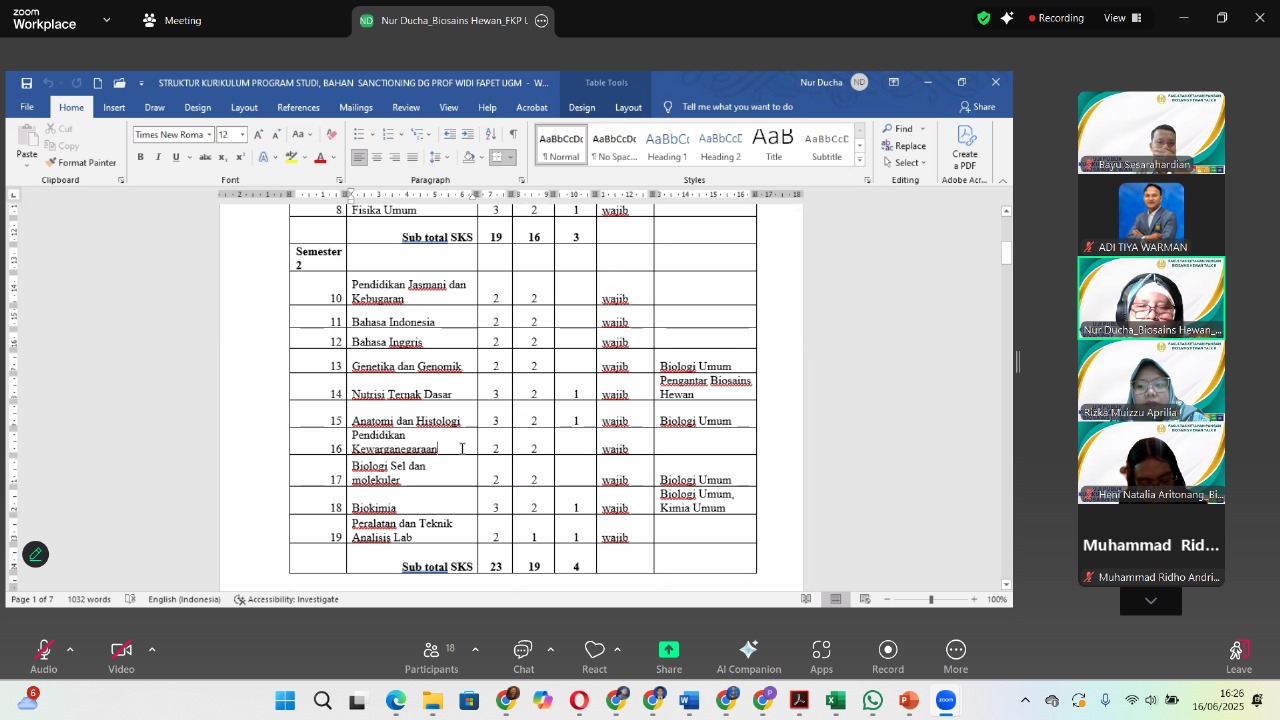Open the Participants list
The image size is (1280, 720).
click(432, 656)
